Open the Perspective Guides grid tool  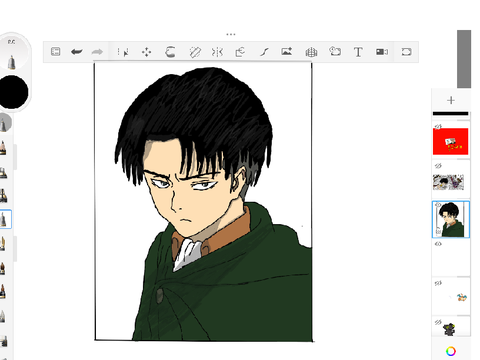[x=311, y=52]
